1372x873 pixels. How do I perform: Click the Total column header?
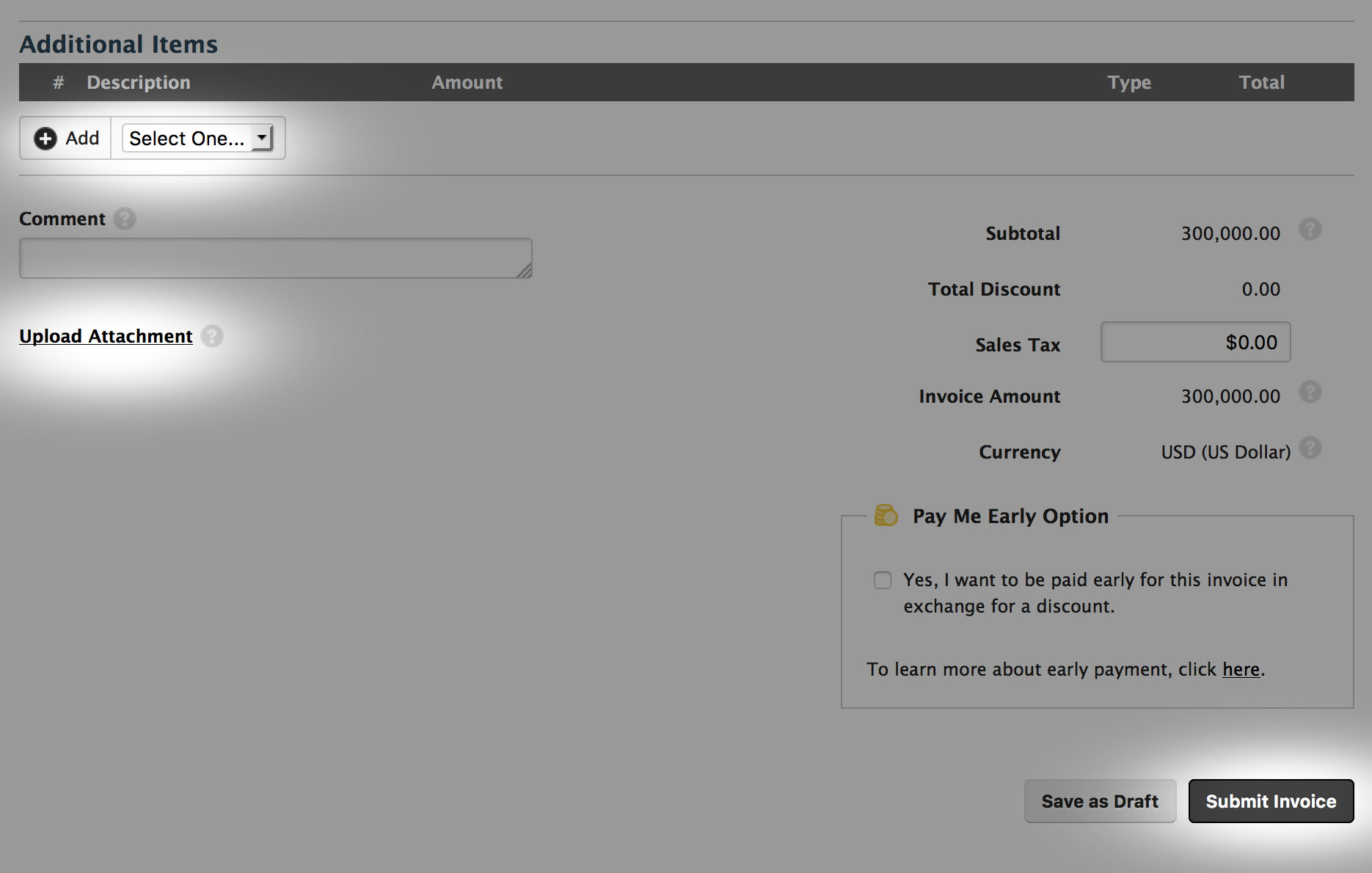click(1261, 82)
